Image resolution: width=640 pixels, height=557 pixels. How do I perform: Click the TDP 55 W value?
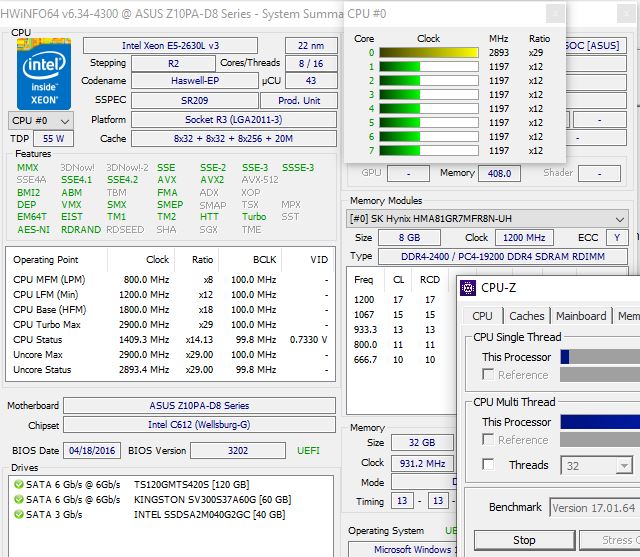click(53, 139)
